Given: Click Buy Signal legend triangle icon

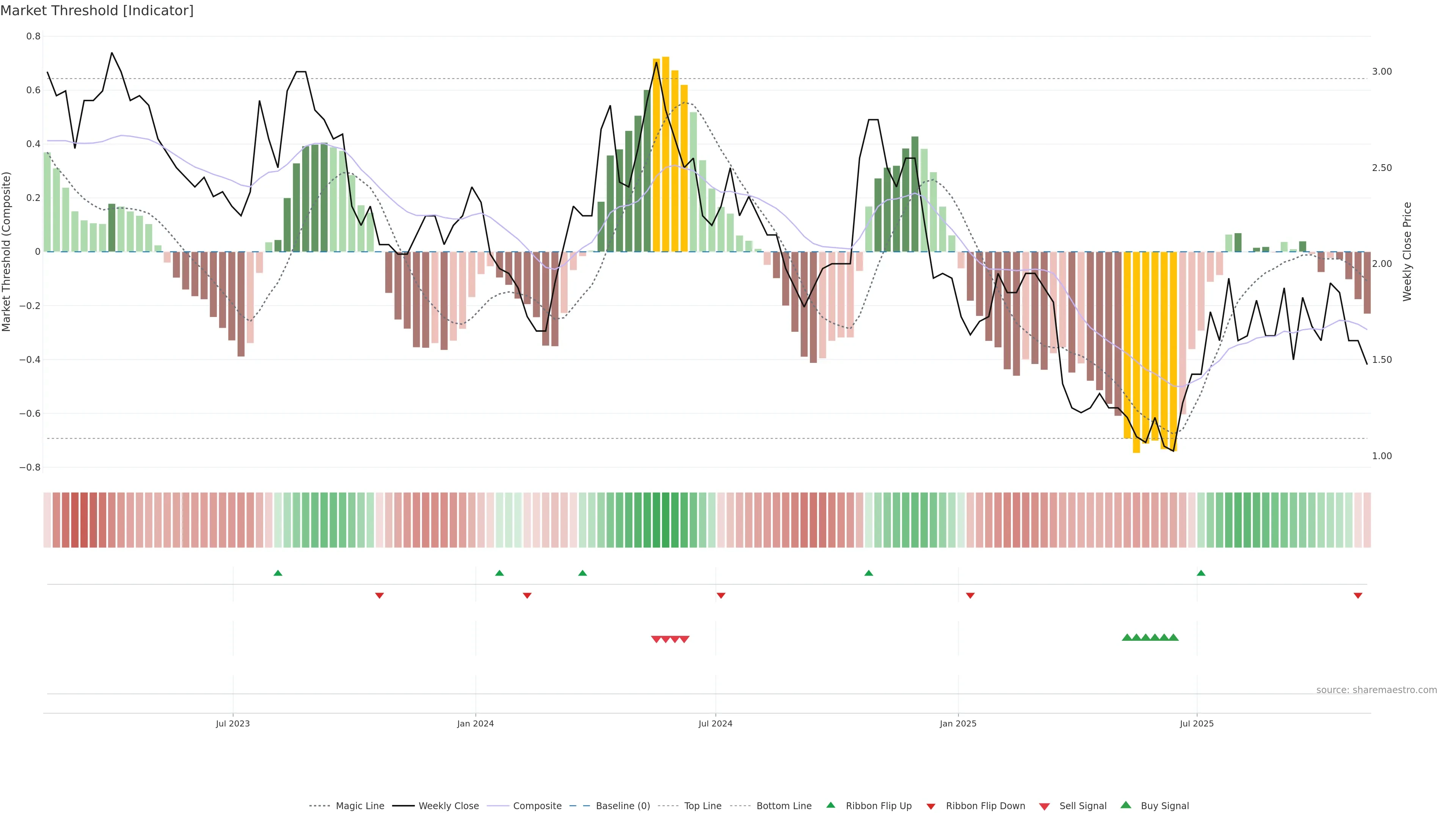Looking at the screenshot, I should (x=1126, y=805).
